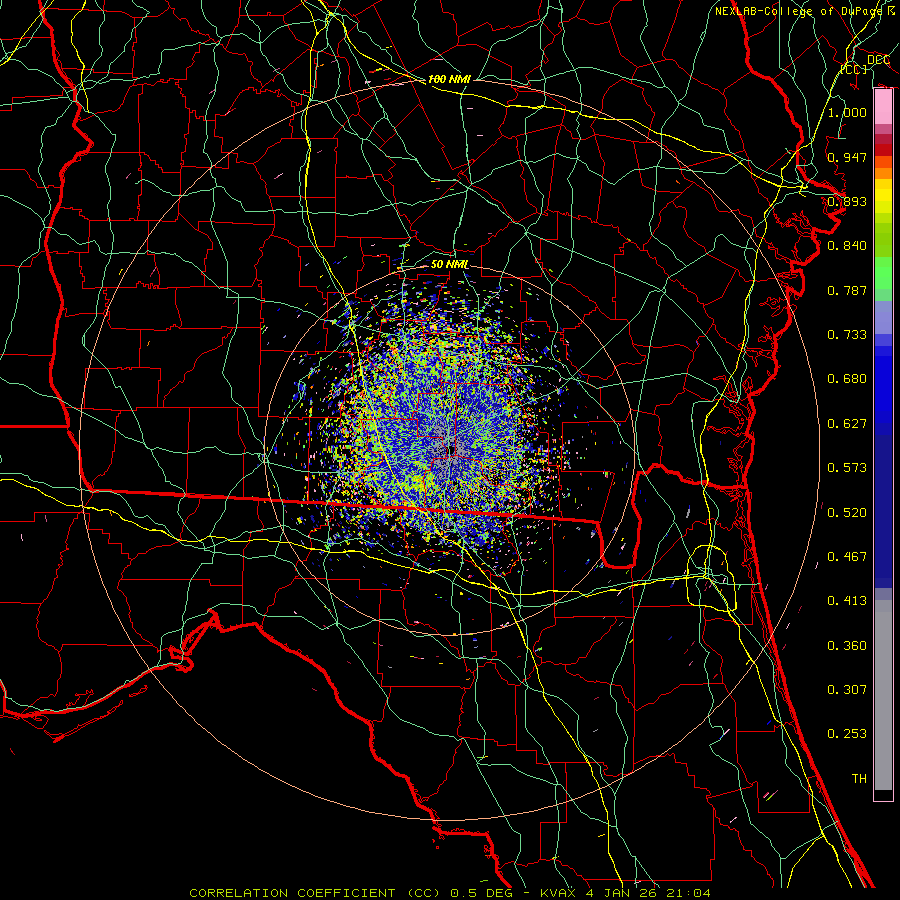Click the TH threshold label

(x=859, y=779)
